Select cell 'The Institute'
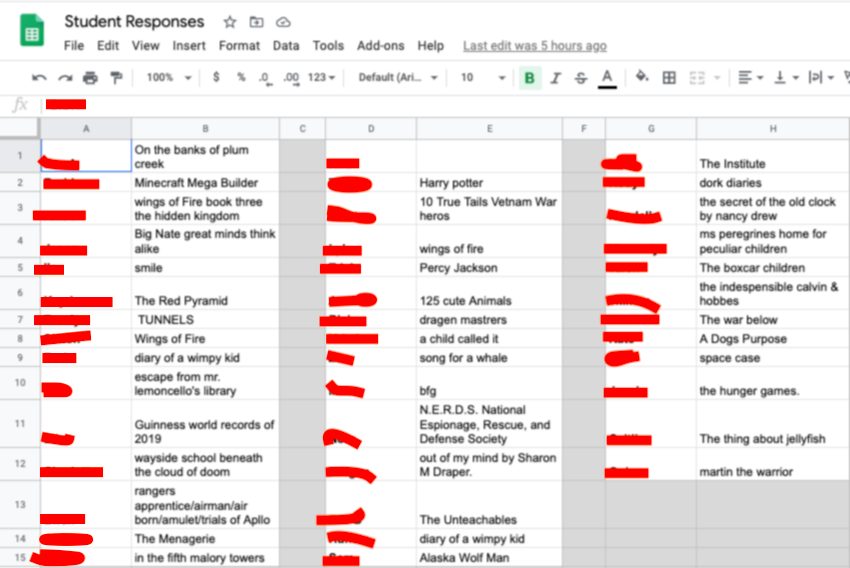850x568 pixels. pos(772,156)
